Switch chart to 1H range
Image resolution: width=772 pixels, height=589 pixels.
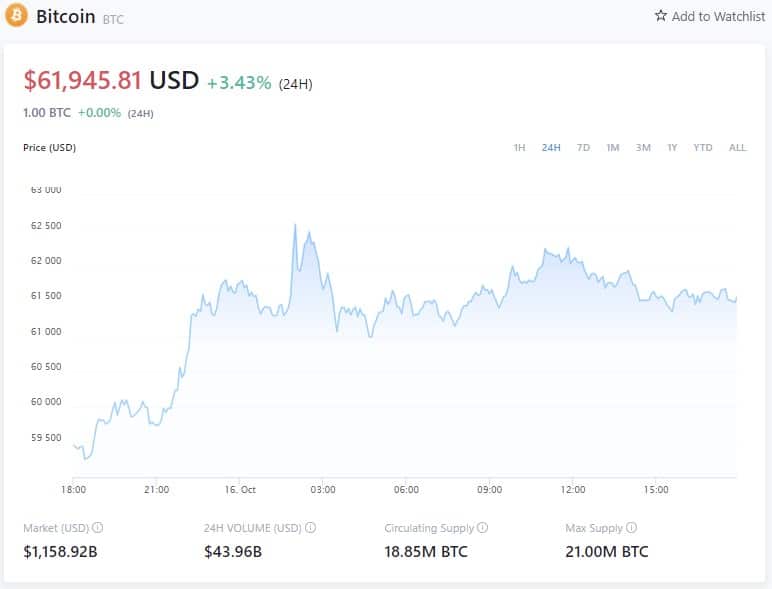click(519, 148)
